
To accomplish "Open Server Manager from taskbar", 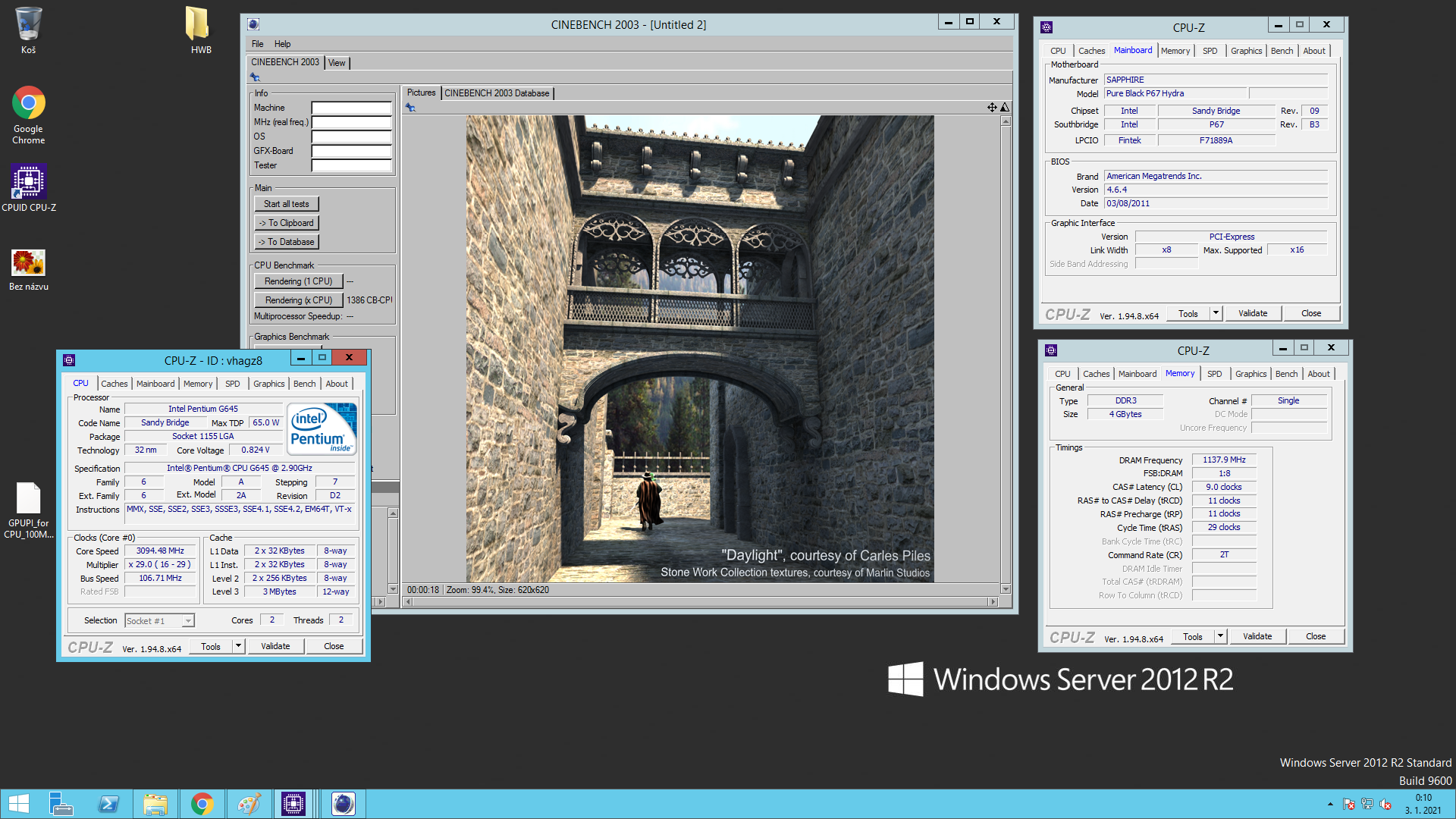I will tap(61, 804).
